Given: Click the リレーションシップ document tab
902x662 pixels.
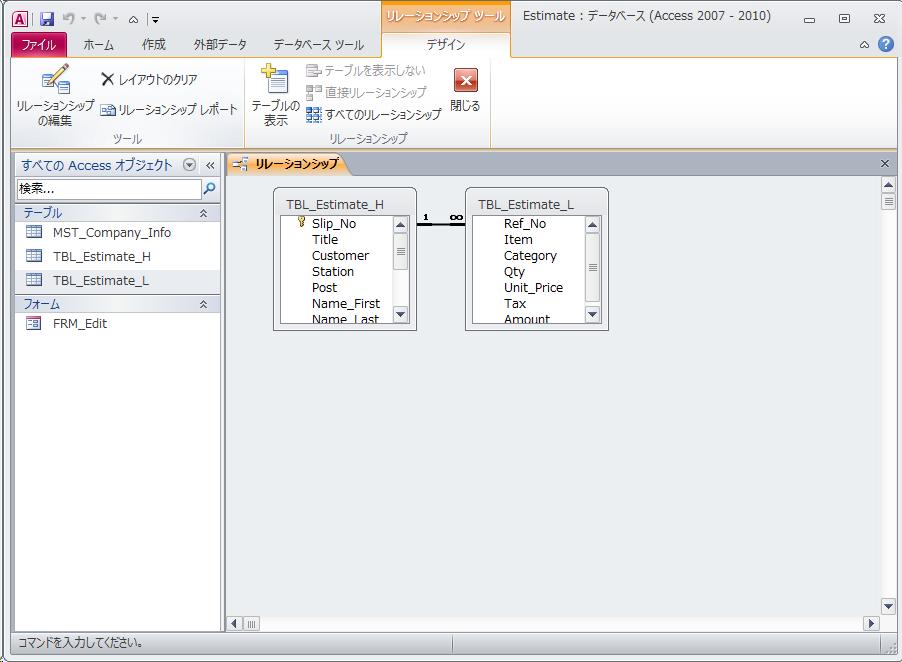Looking at the screenshot, I should pyautogui.click(x=289, y=164).
